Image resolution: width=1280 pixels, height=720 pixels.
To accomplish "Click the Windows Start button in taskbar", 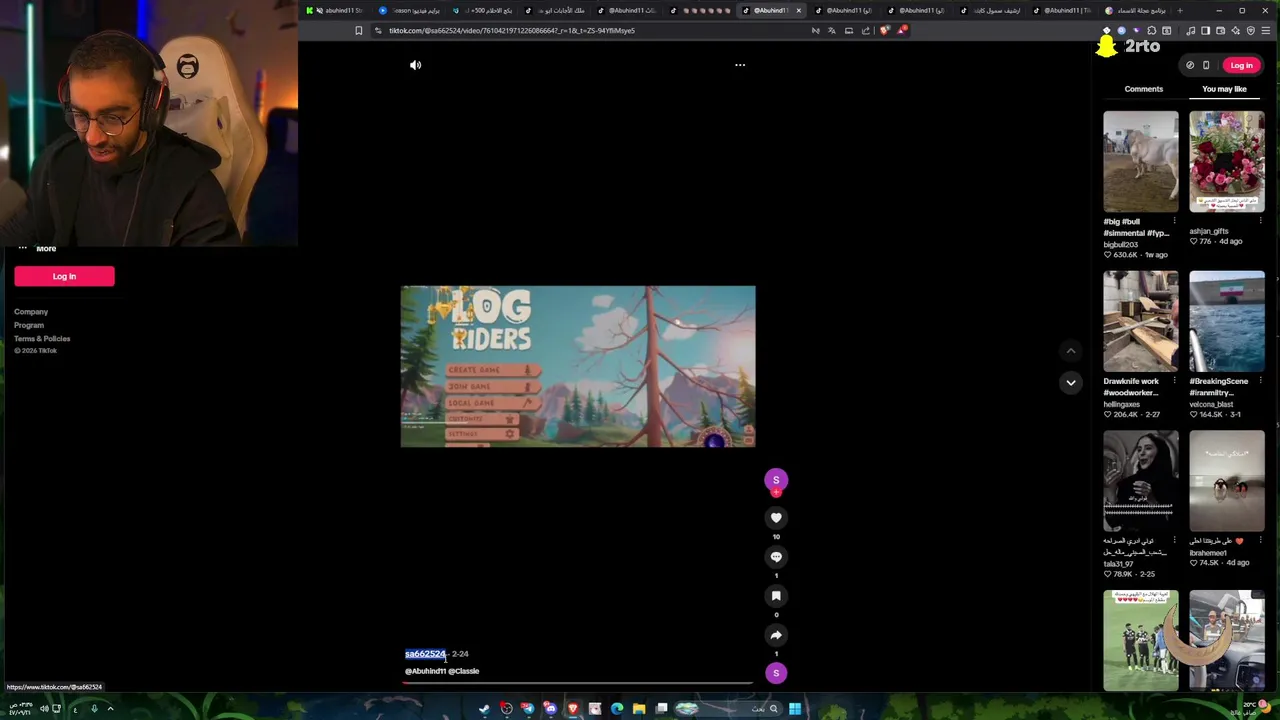I will click(795, 709).
